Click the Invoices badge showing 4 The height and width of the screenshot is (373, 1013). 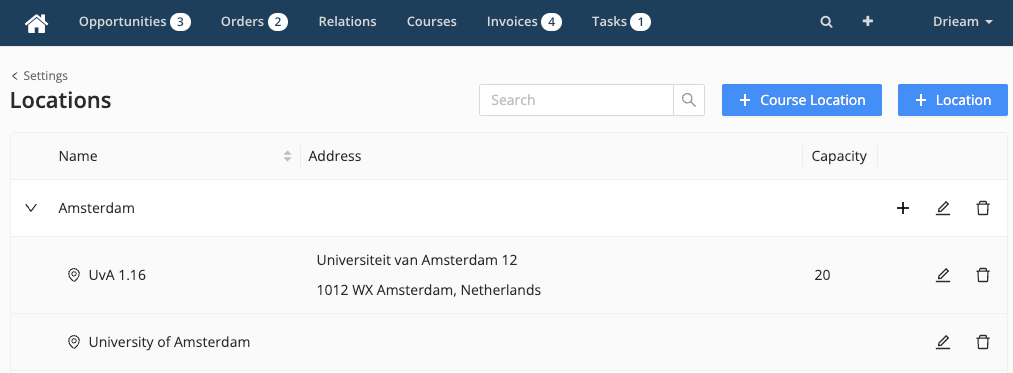click(x=551, y=22)
